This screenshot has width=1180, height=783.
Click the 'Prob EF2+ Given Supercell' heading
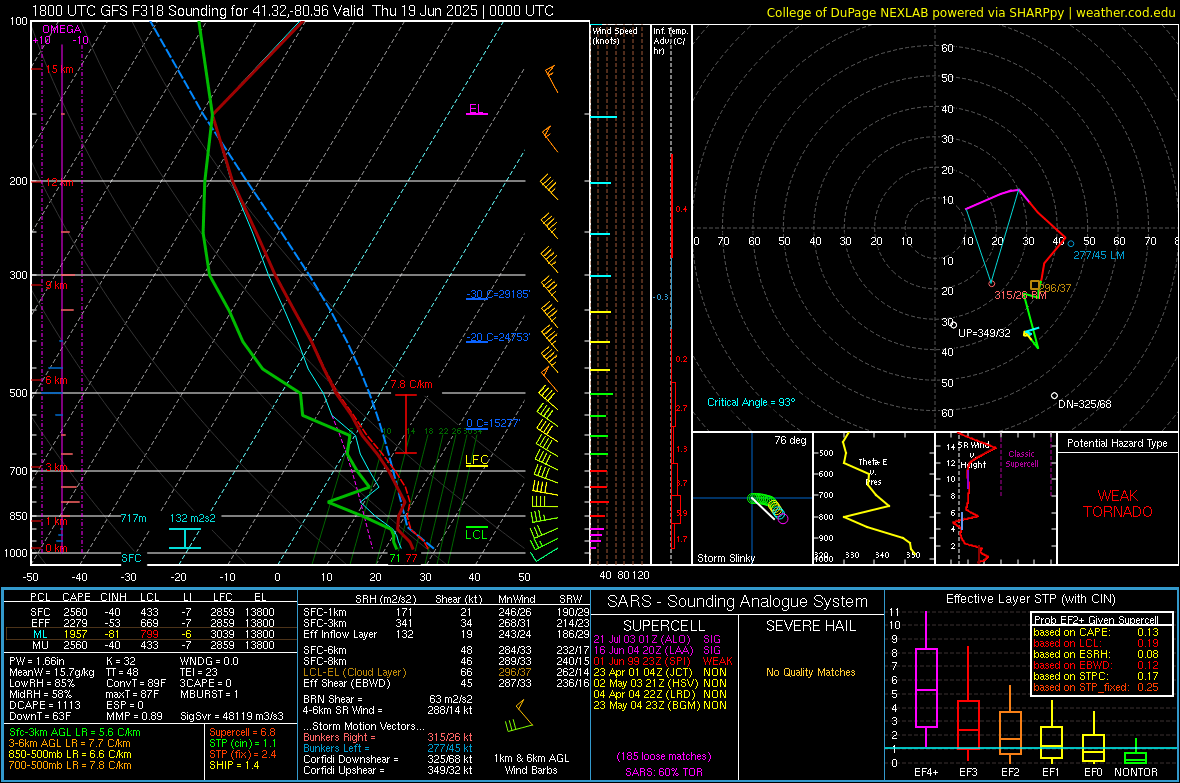(x=1096, y=620)
